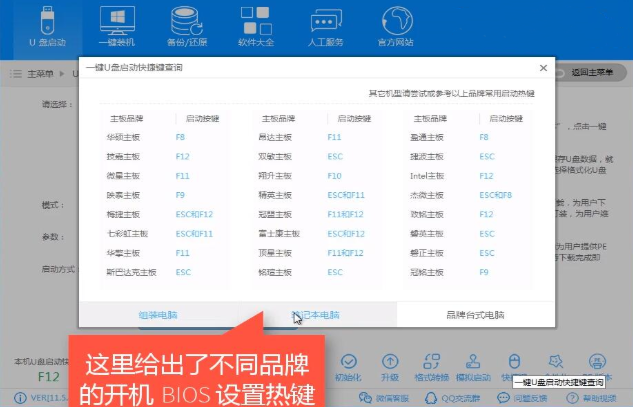Click the PE版本 printer-like icon
This screenshot has height=408, width=633.
click(x=597, y=362)
